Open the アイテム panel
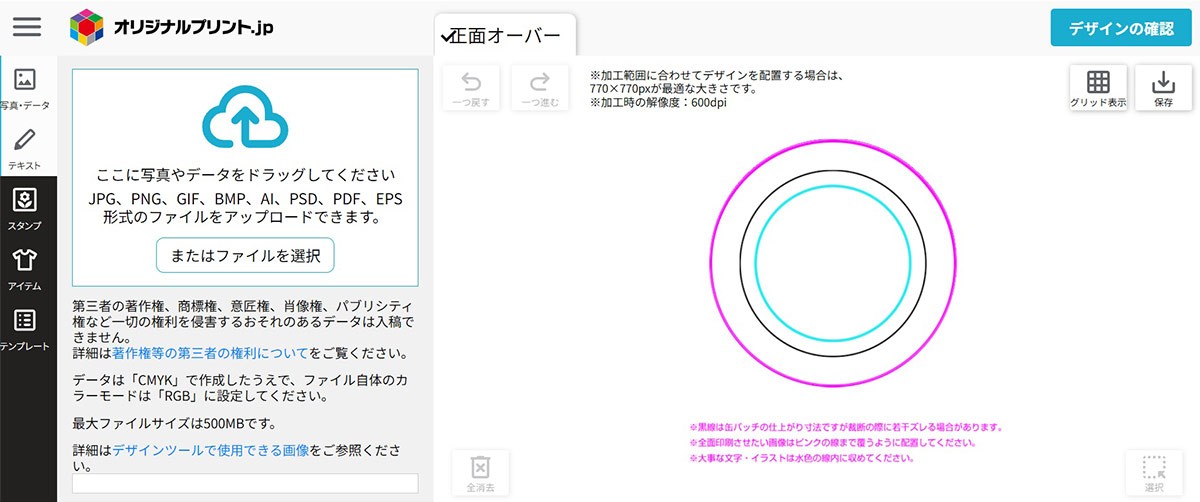 (x=26, y=268)
